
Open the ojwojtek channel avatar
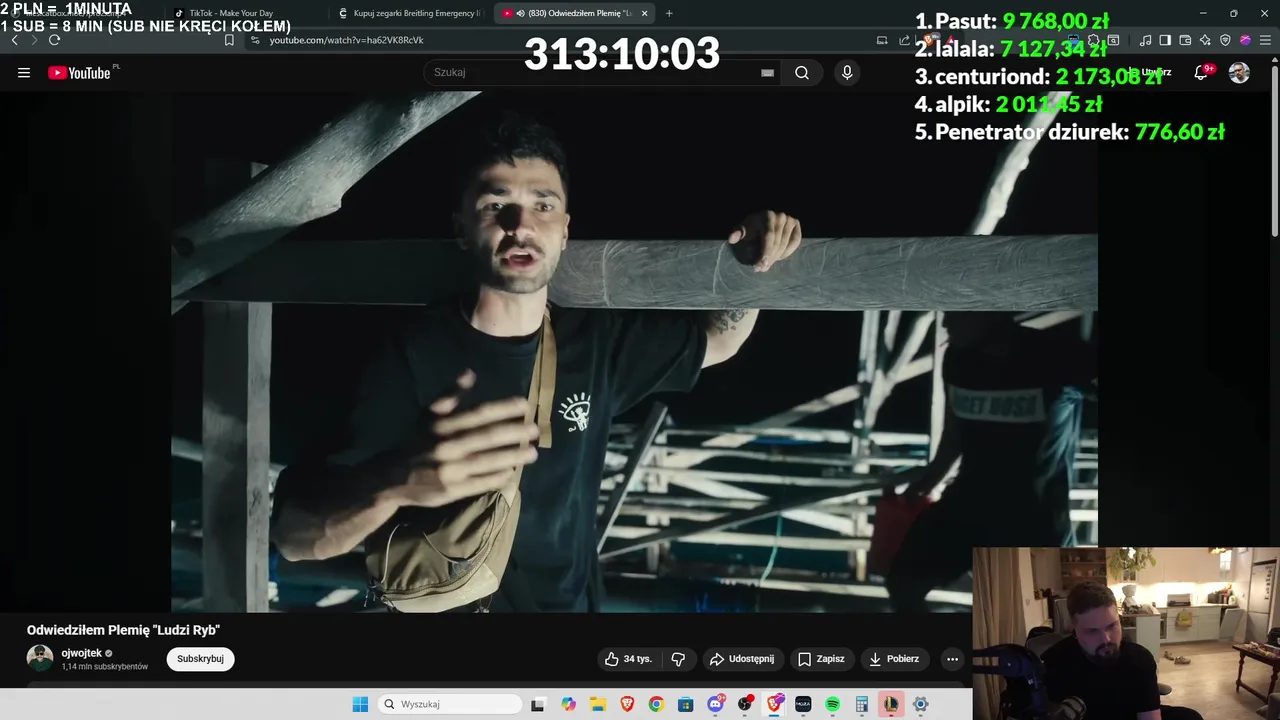point(40,658)
